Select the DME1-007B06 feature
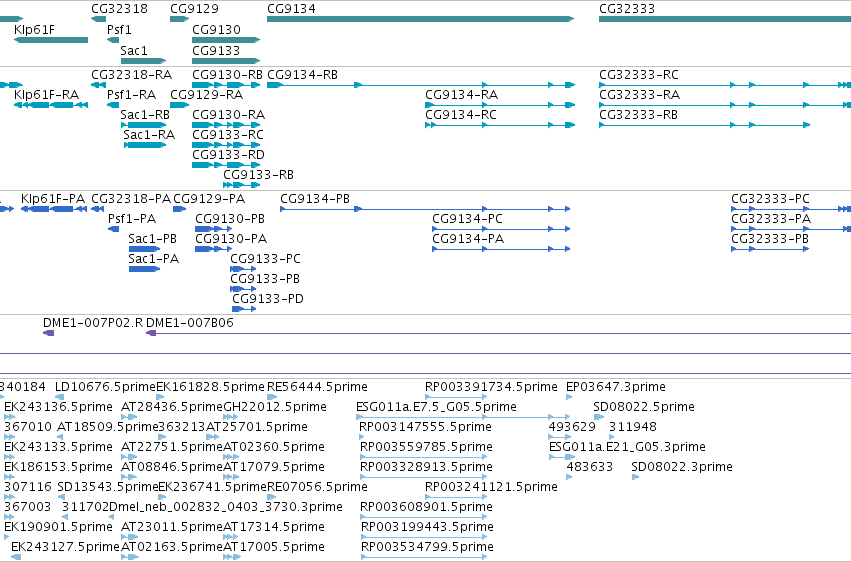This screenshot has height=562, width=851. [x=499, y=333]
